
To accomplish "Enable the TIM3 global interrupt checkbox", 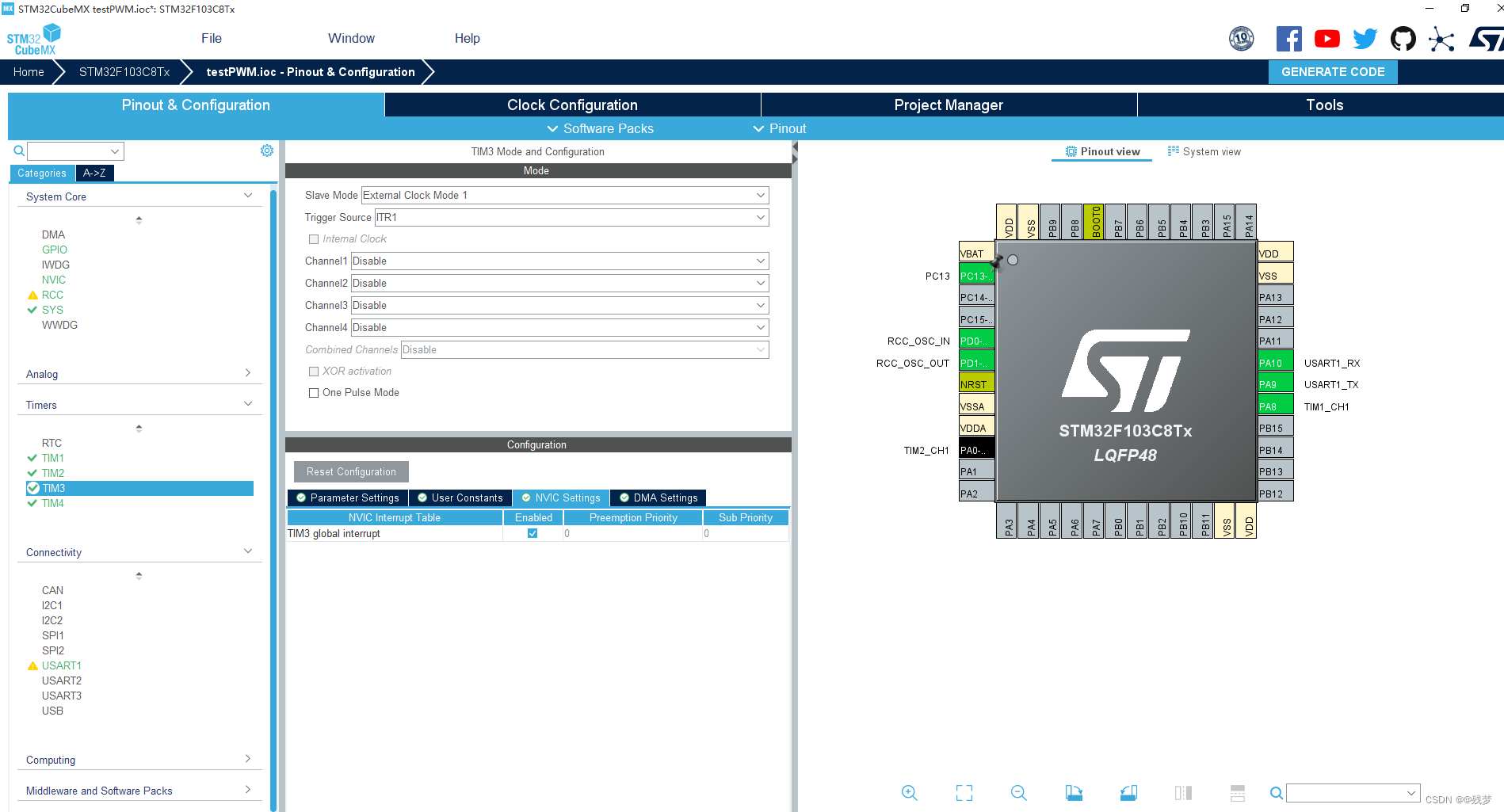I will tap(533, 533).
